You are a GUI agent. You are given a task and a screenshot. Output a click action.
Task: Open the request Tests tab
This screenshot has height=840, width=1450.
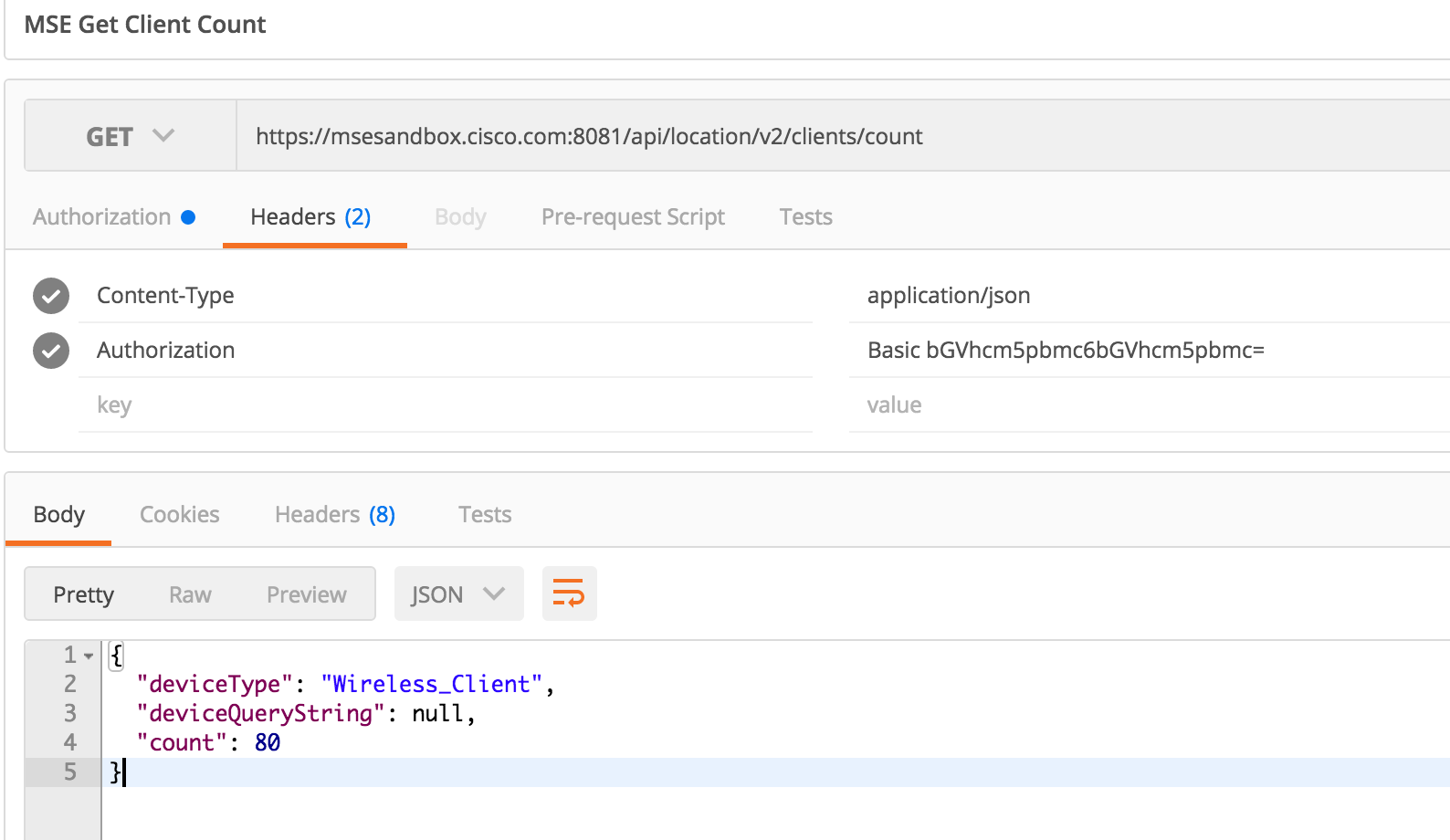coord(805,217)
